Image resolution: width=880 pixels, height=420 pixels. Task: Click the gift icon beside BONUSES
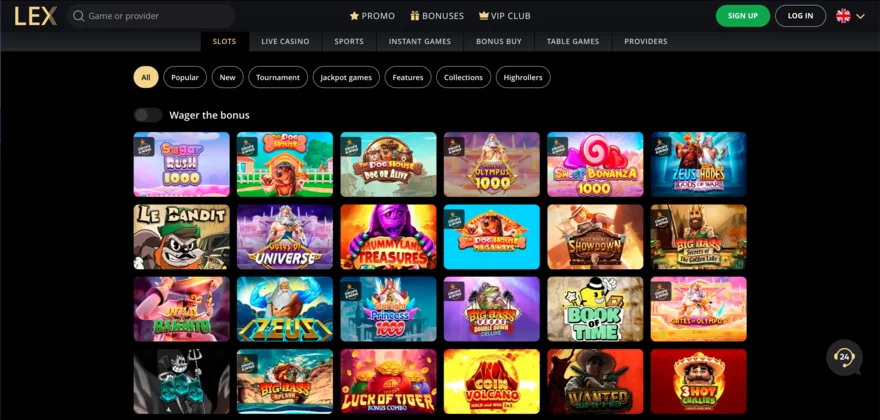[x=415, y=16]
